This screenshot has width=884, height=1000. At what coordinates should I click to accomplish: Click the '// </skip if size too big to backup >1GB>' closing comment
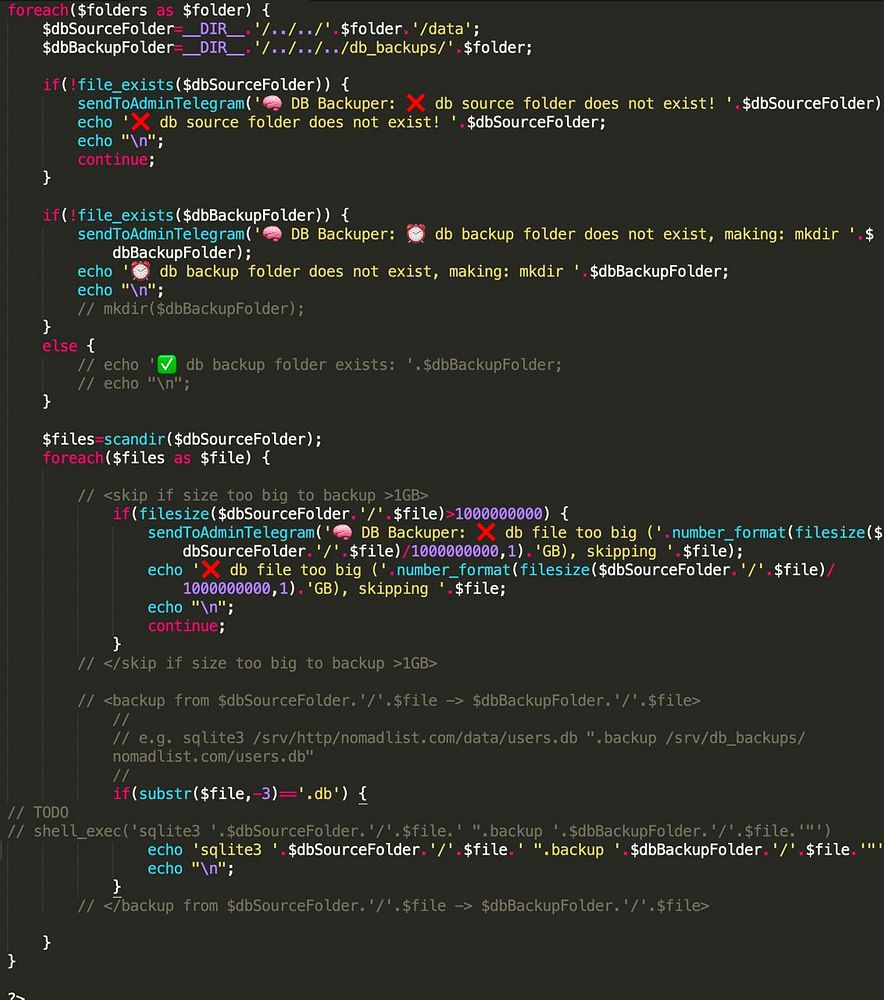coord(257,663)
